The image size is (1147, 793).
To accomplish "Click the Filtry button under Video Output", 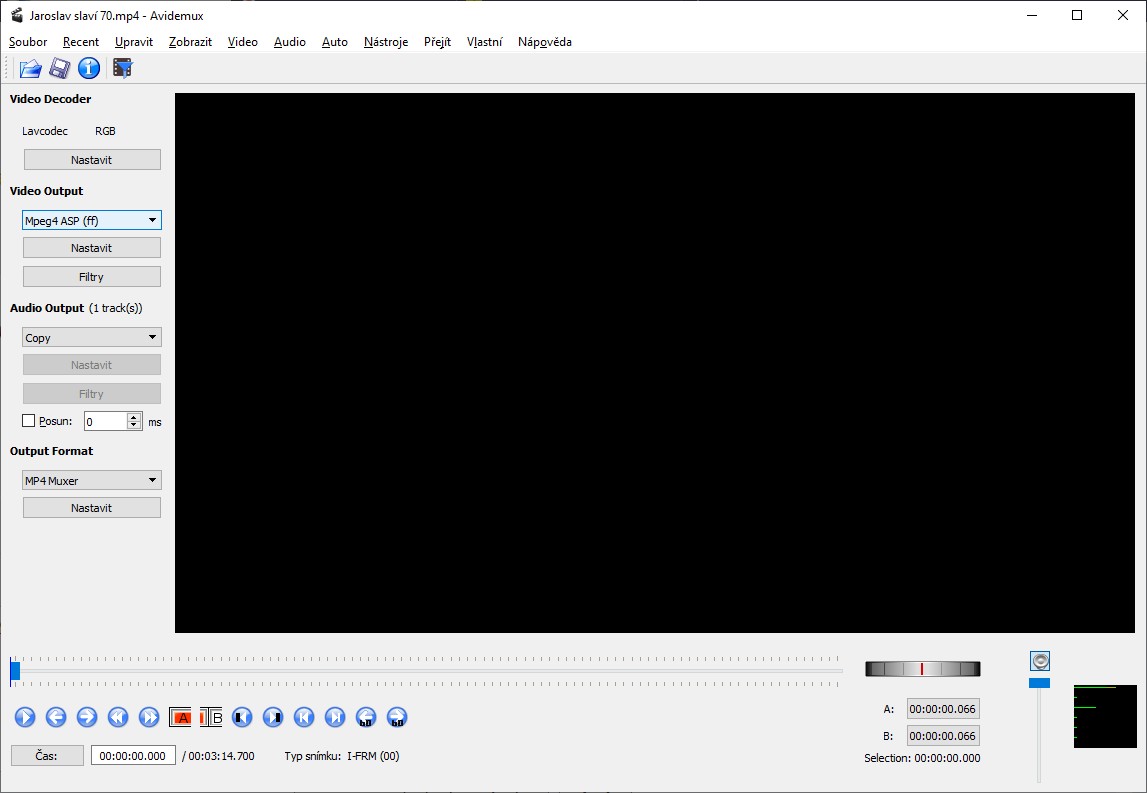I will pyautogui.click(x=91, y=277).
